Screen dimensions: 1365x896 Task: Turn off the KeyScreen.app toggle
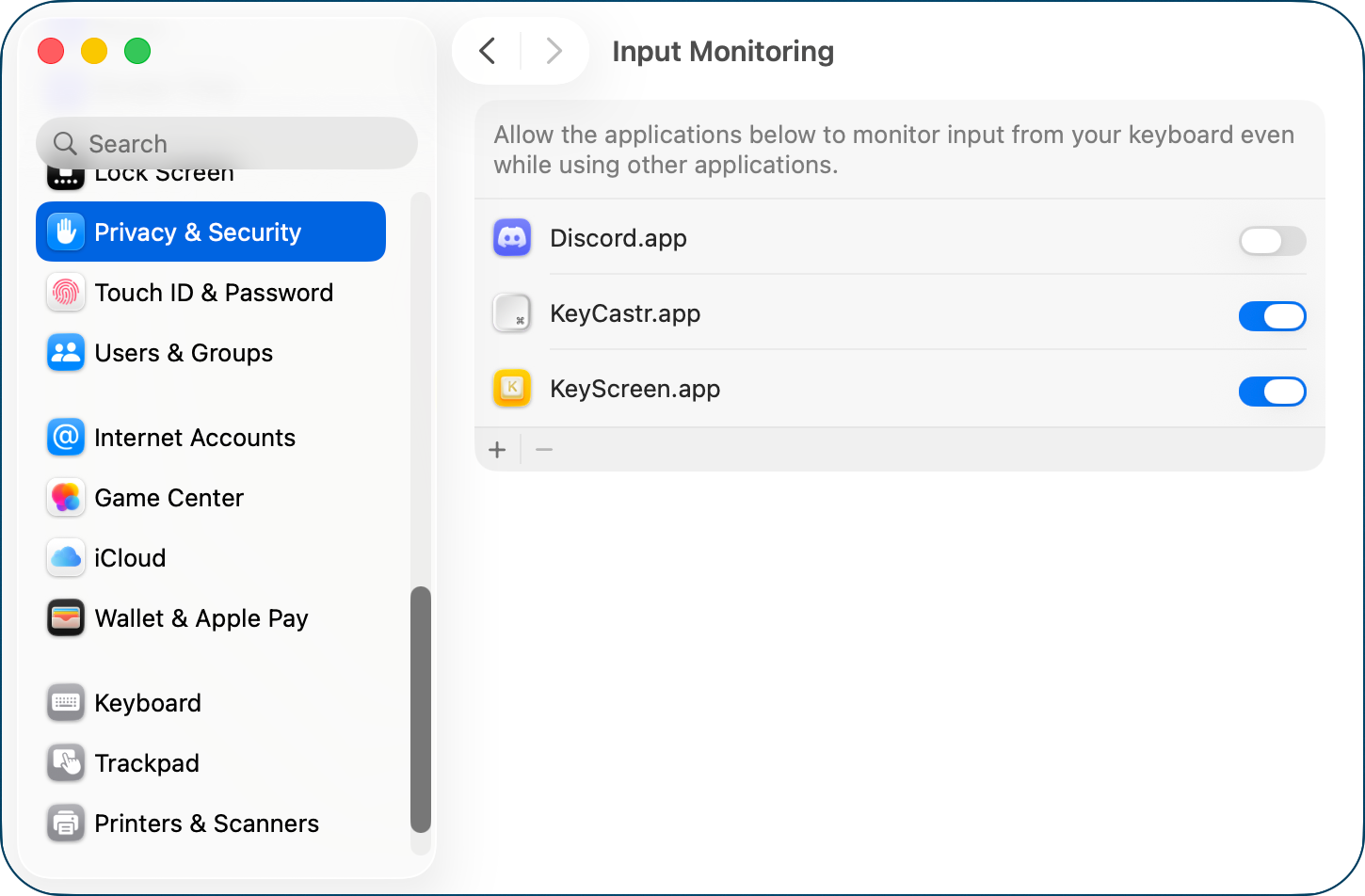pyautogui.click(x=1272, y=392)
